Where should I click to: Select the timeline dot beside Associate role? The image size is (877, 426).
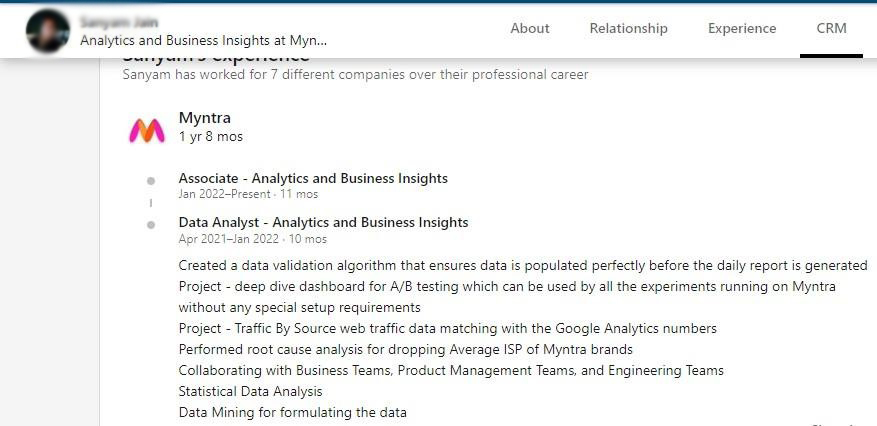(x=151, y=181)
